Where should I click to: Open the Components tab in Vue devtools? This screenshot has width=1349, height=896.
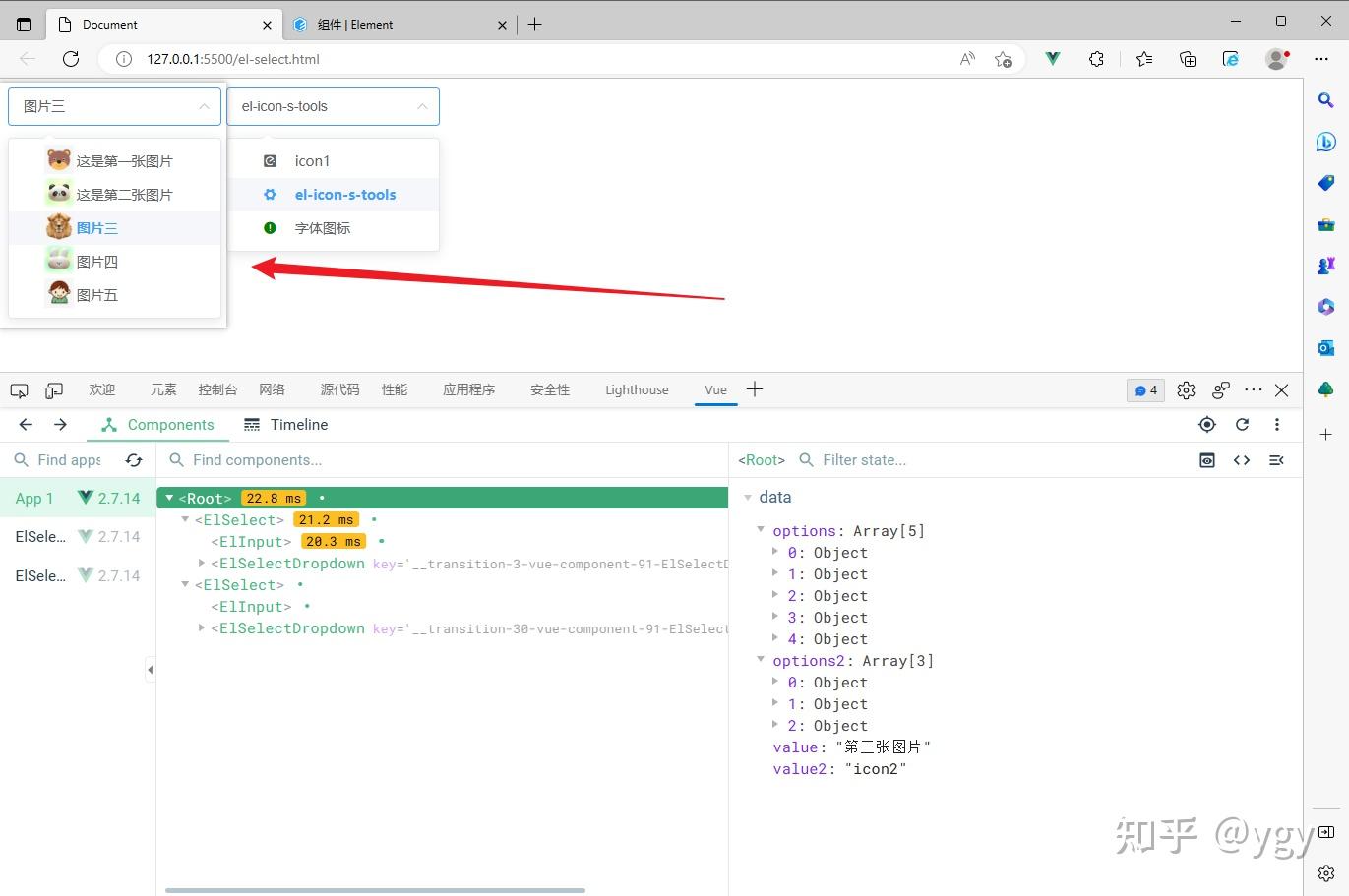pyautogui.click(x=157, y=425)
